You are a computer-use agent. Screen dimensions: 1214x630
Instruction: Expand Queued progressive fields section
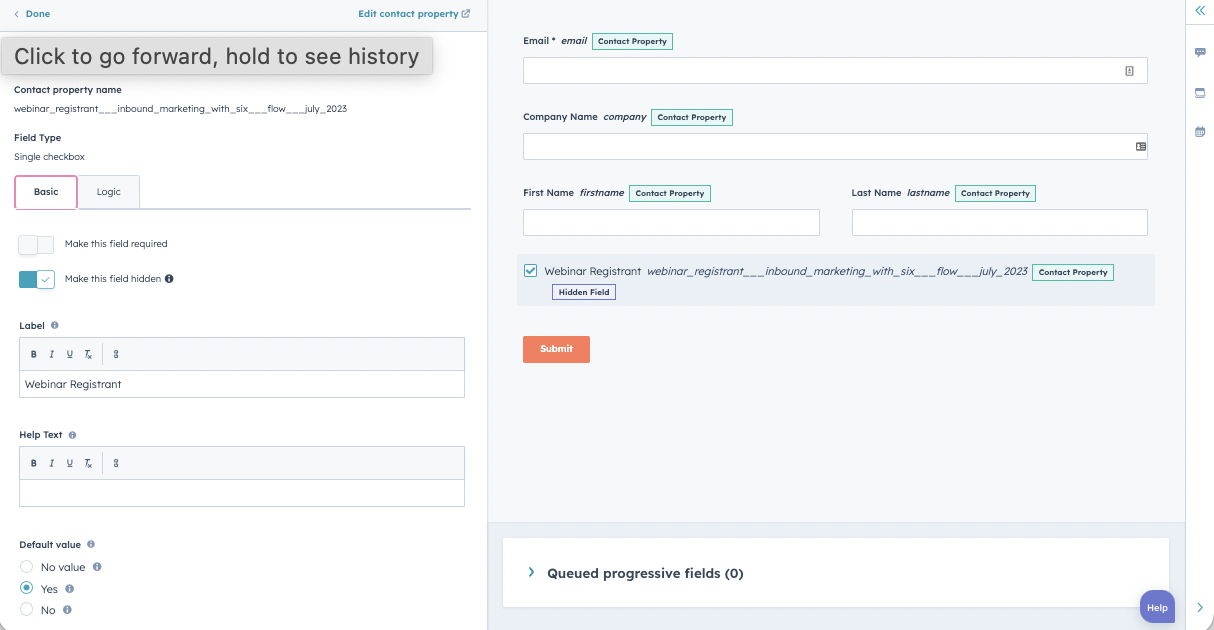pos(531,573)
